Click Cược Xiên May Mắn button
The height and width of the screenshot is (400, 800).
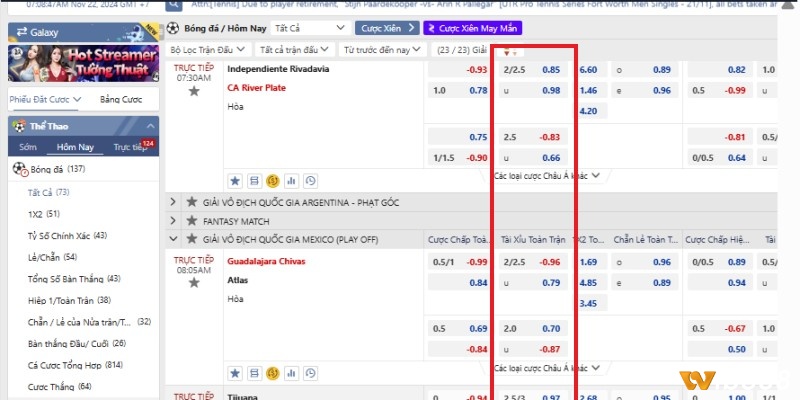[472, 28]
